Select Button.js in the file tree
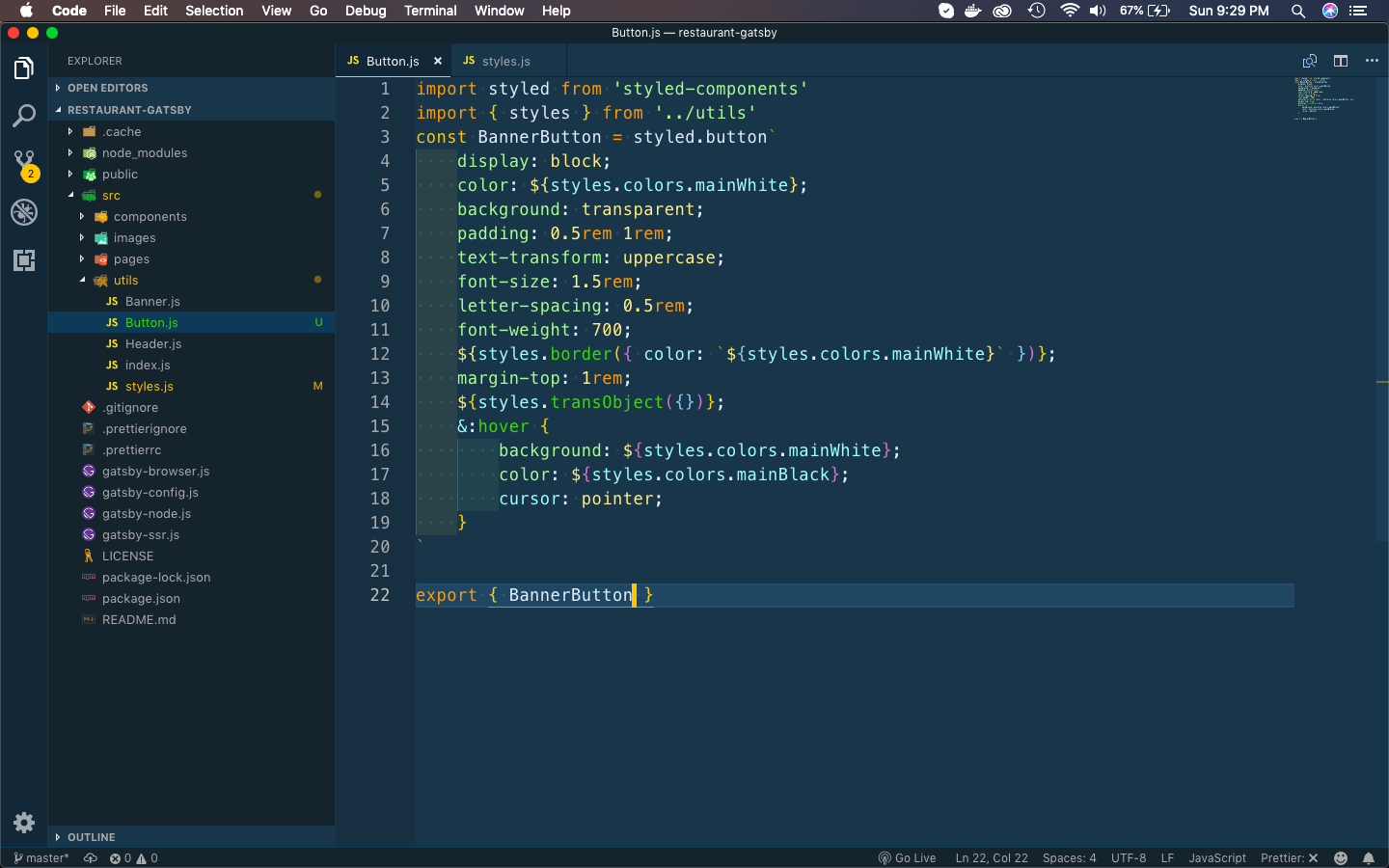The width and height of the screenshot is (1389, 868). point(191,323)
